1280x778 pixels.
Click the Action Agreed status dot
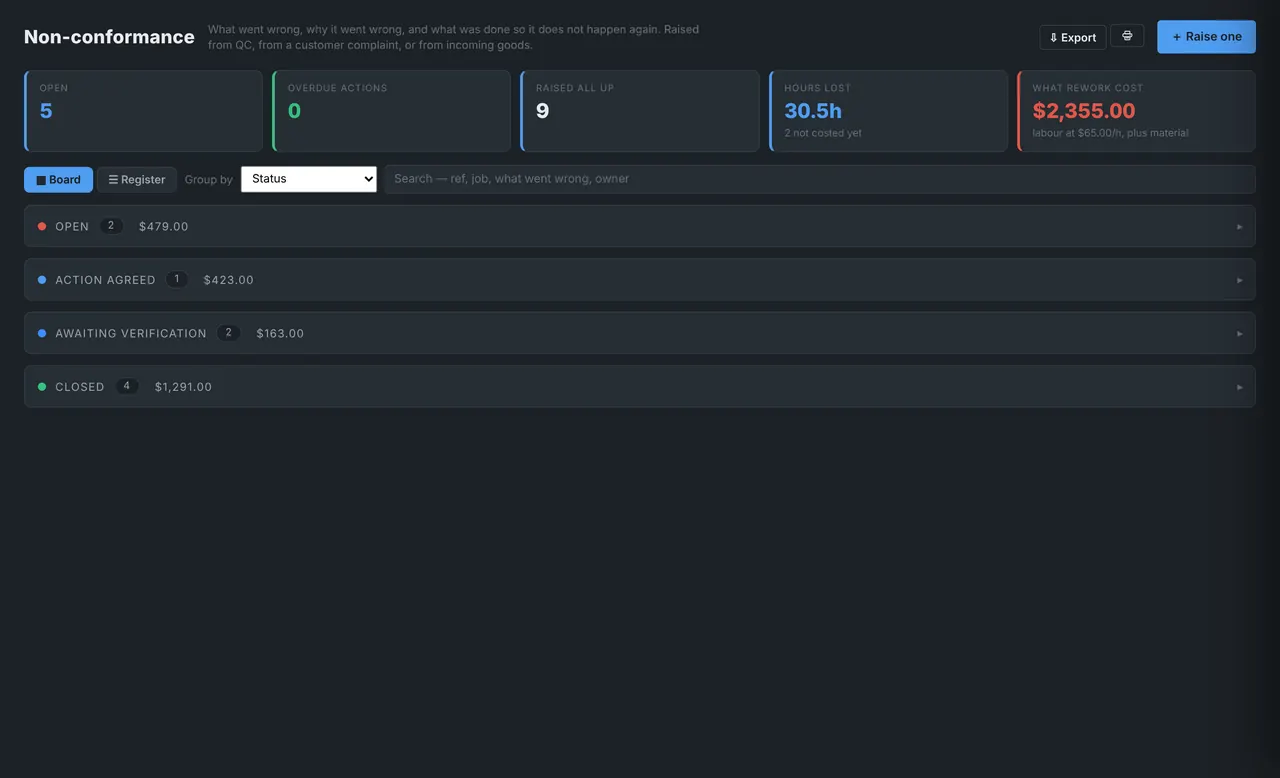pyautogui.click(x=42, y=280)
